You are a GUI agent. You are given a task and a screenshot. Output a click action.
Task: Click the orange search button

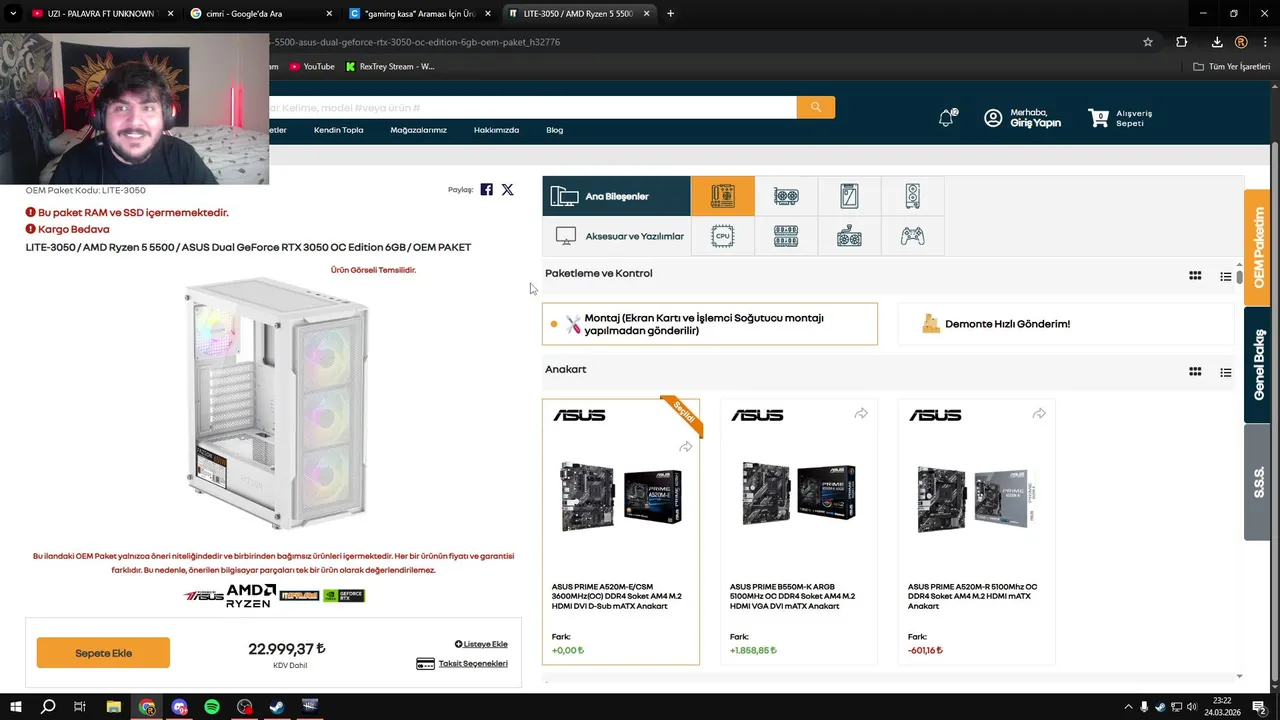coord(816,107)
